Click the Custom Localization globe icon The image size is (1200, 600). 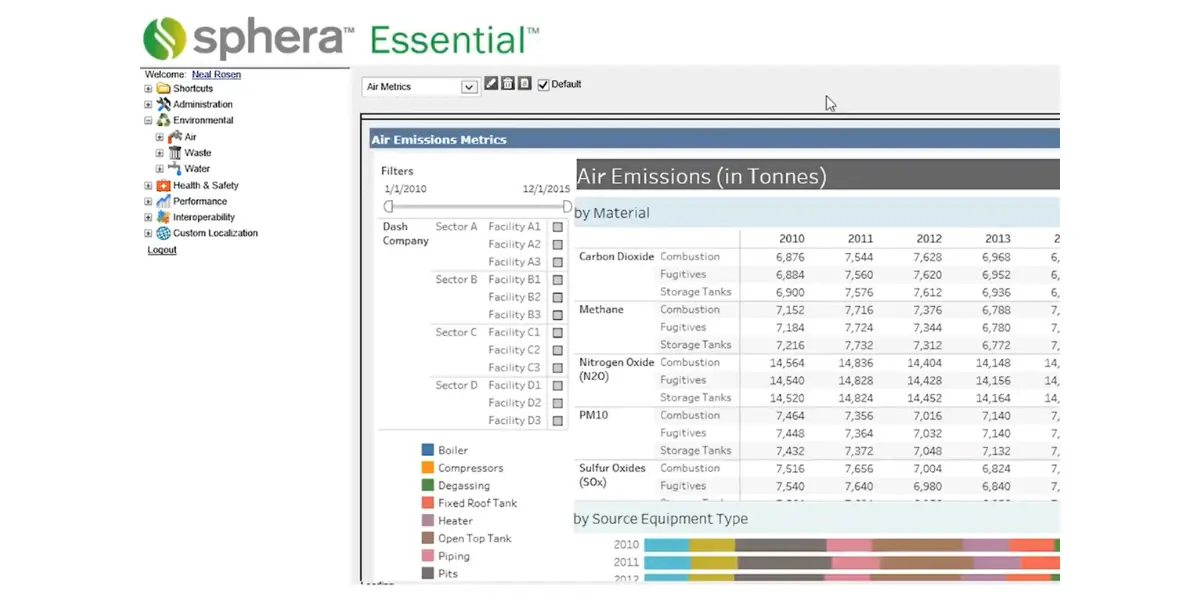tap(163, 233)
